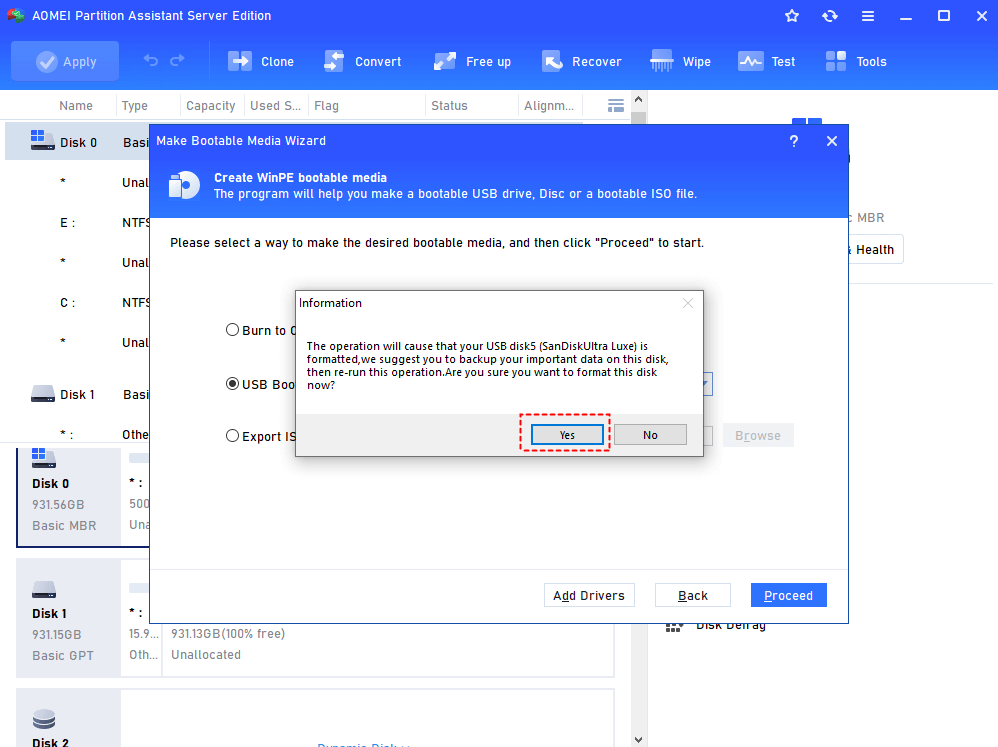This screenshot has width=998, height=747.
Task: Select the C: partition row
Action: click(x=77, y=303)
